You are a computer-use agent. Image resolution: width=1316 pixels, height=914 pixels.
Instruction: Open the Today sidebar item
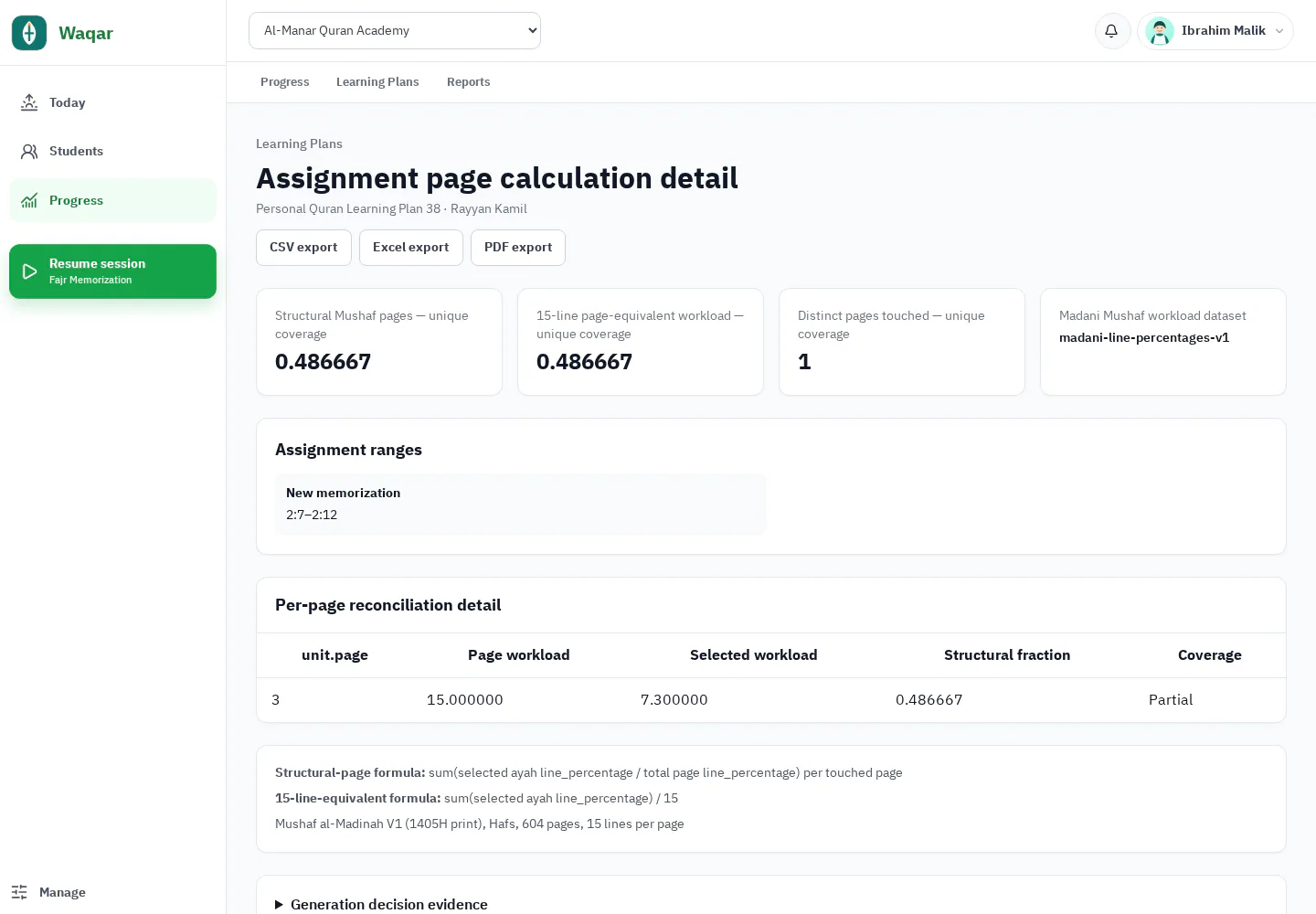112,102
